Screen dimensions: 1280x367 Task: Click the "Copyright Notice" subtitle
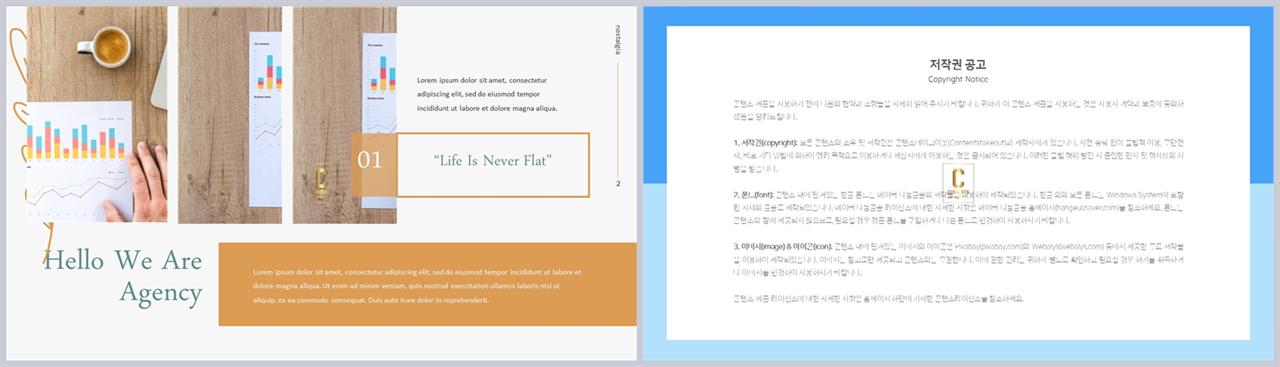958,79
